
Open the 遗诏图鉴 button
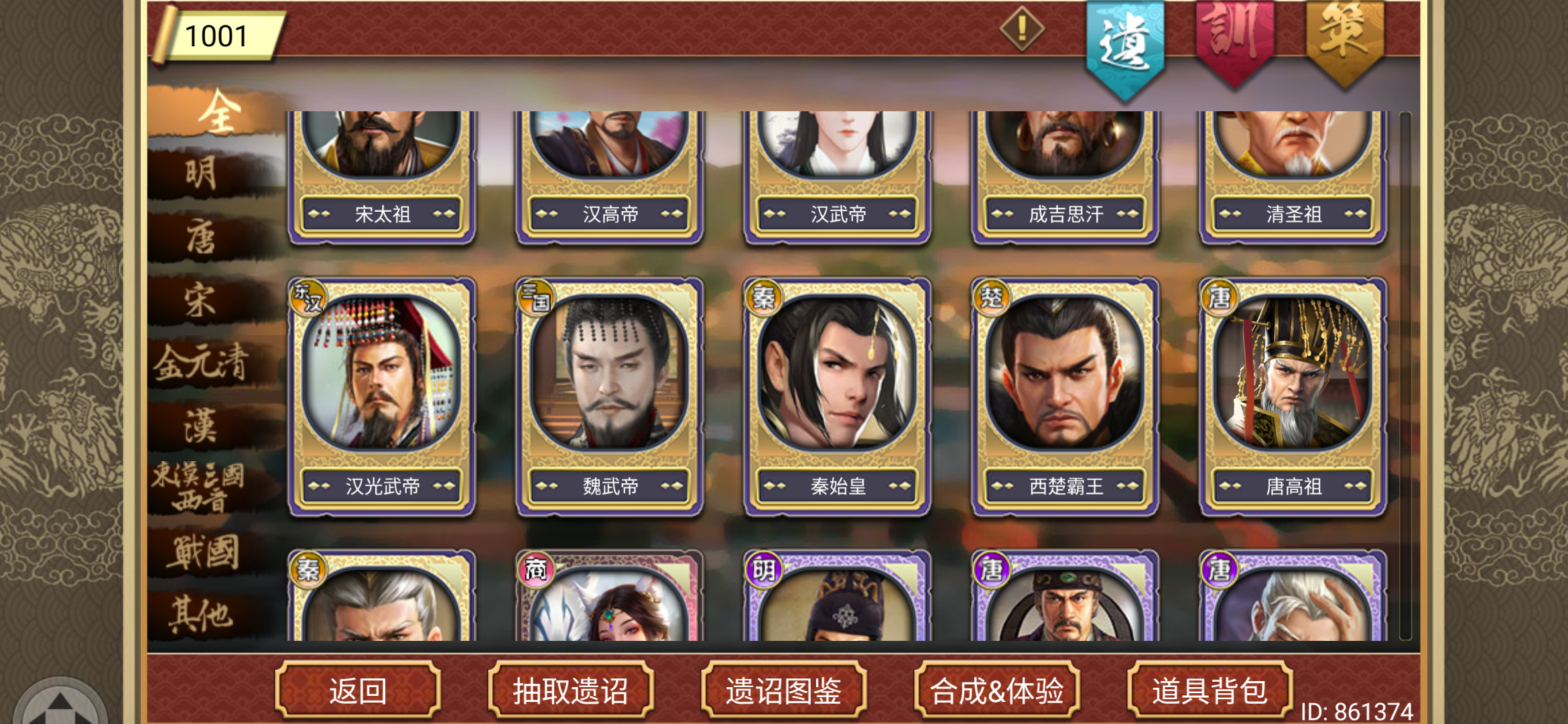pos(784,690)
